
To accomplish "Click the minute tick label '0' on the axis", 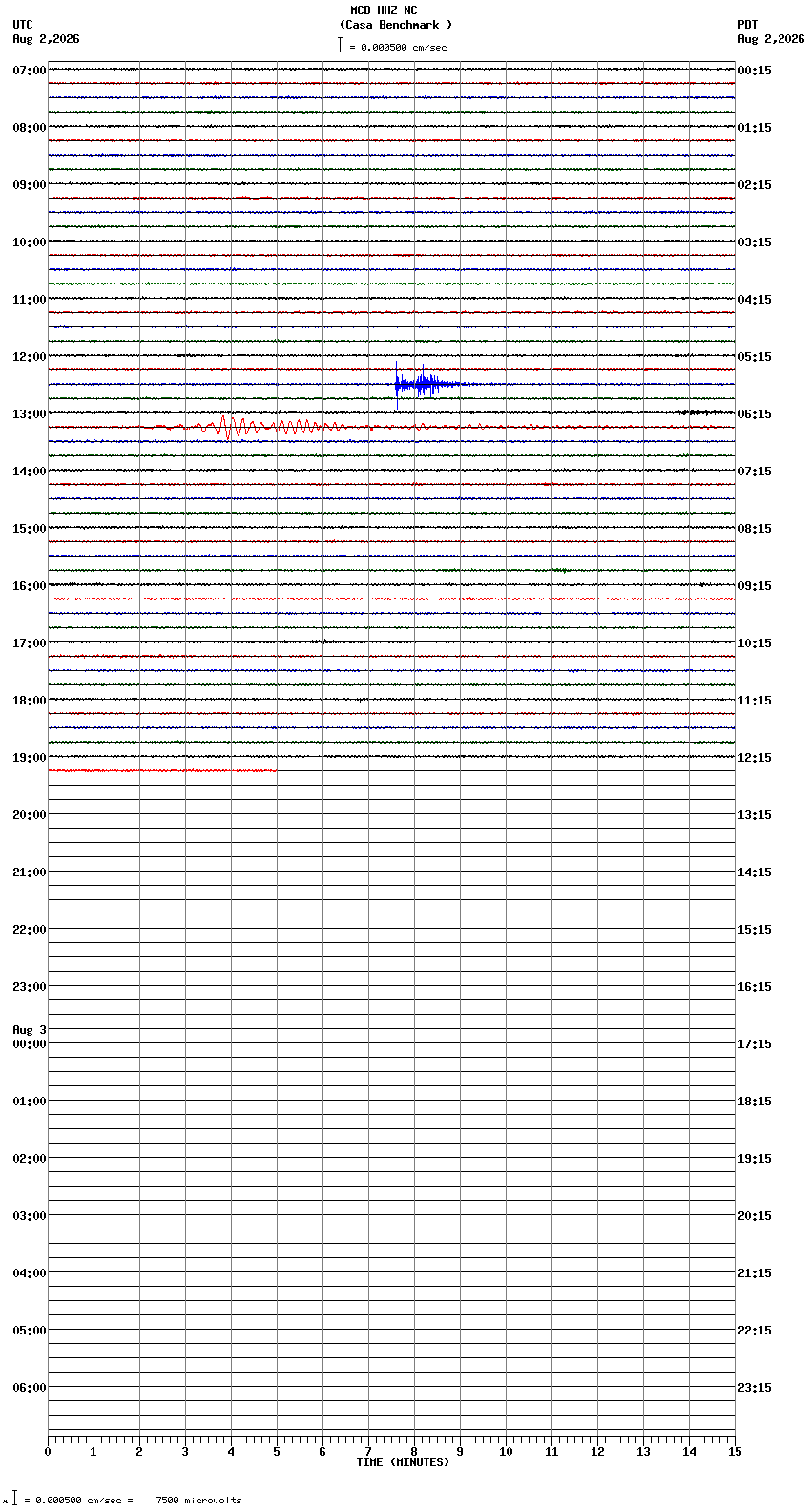I will pyautogui.click(x=48, y=1452).
